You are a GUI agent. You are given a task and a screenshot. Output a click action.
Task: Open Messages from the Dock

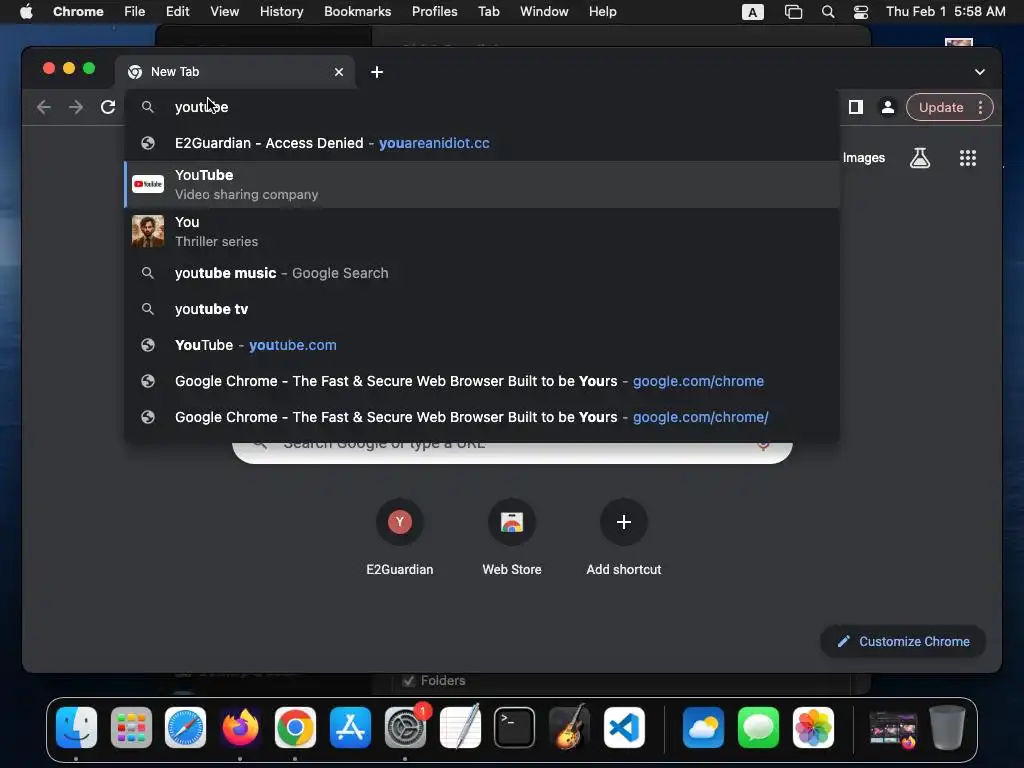[x=758, y=728]
